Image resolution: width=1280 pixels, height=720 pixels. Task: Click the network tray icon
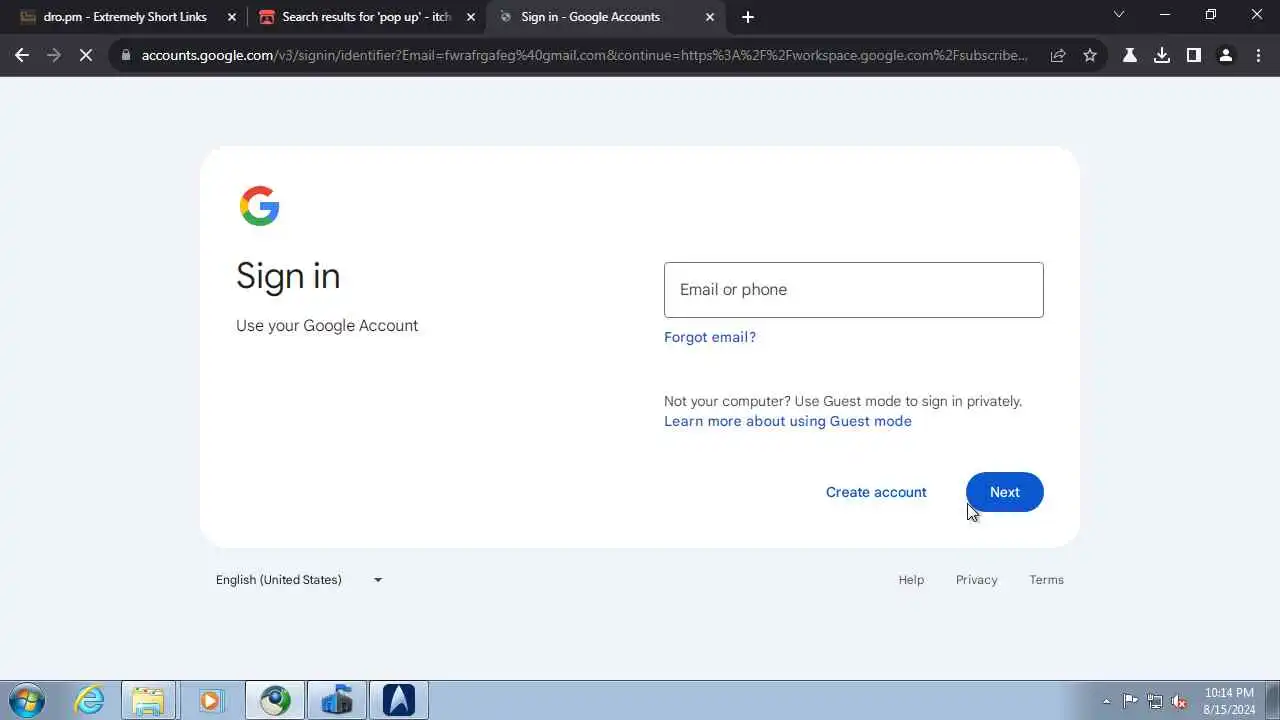tap(1155, 701)
